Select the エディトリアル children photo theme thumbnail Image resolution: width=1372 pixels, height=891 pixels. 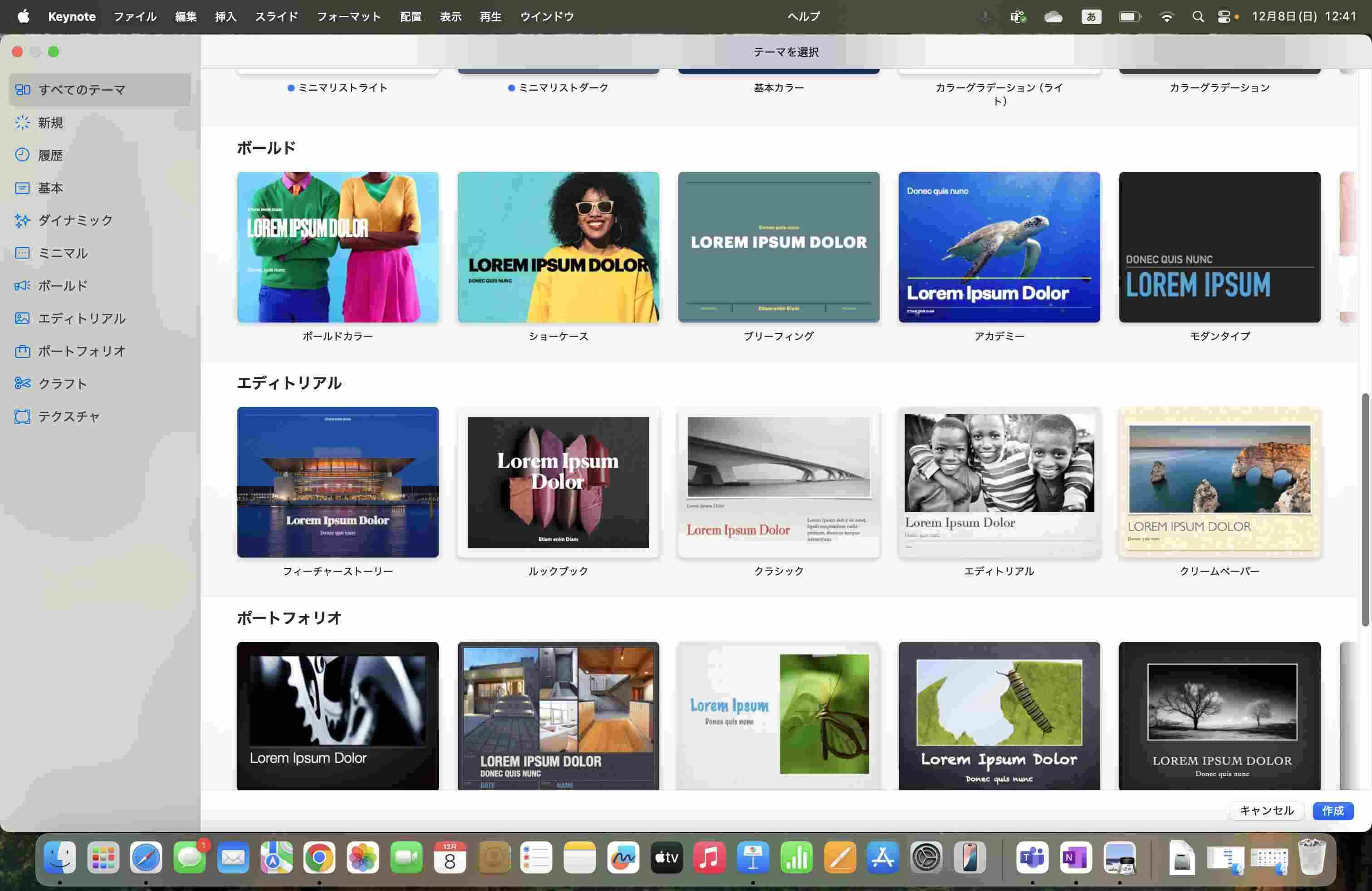[x=999, y=482]
